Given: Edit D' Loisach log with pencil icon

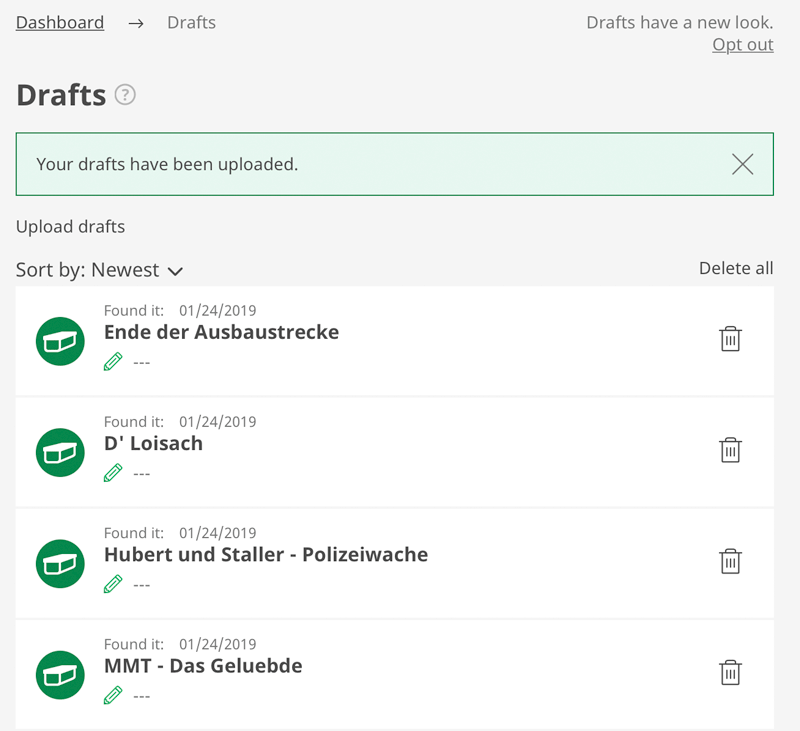Looking at the screenshot, I should pyautogui.click(x=113, y=472).
